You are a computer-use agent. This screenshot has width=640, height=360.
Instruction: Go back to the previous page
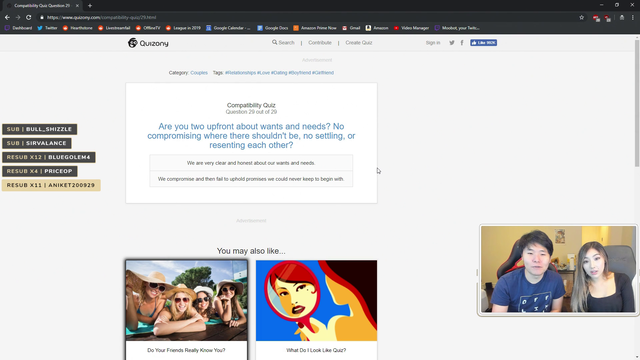(7, 18)
